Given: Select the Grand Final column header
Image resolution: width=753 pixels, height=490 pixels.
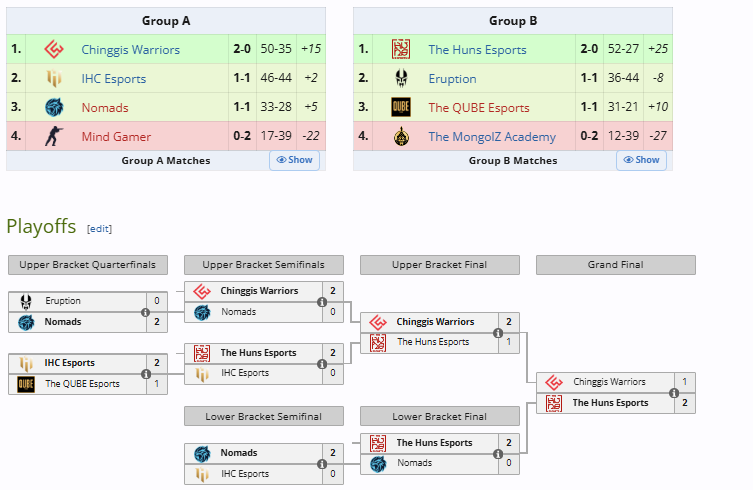Looking at the screenshot, I should click(x=615, y=265).
